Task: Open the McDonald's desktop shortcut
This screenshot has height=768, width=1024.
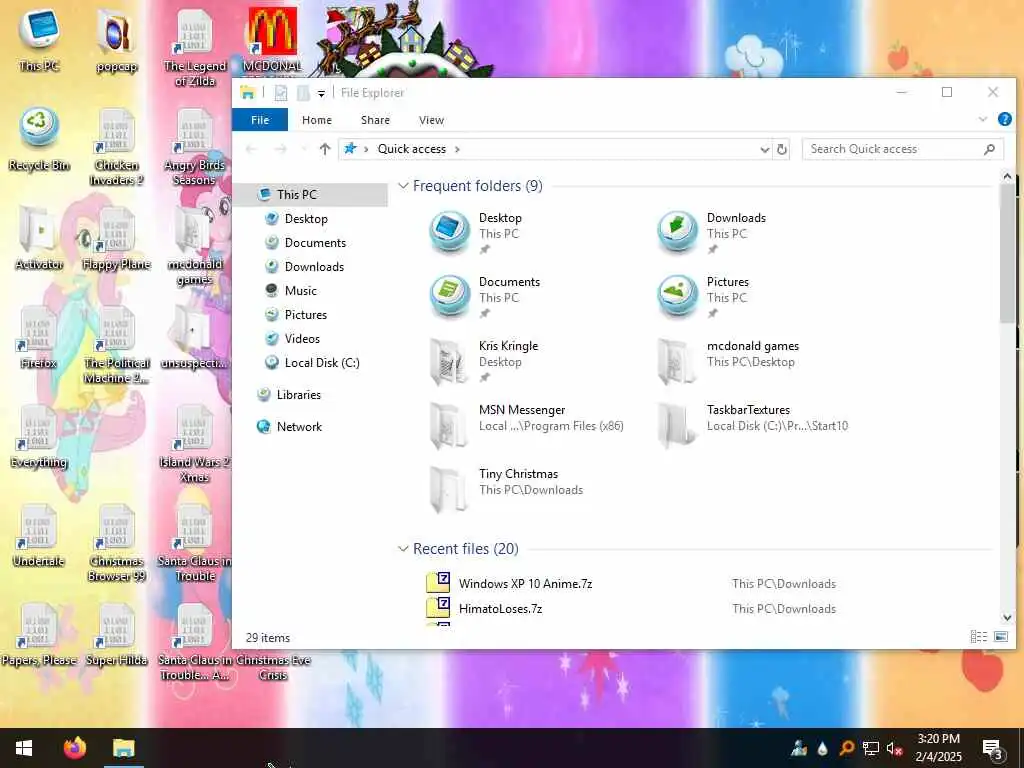Action: tap(272, 39)
